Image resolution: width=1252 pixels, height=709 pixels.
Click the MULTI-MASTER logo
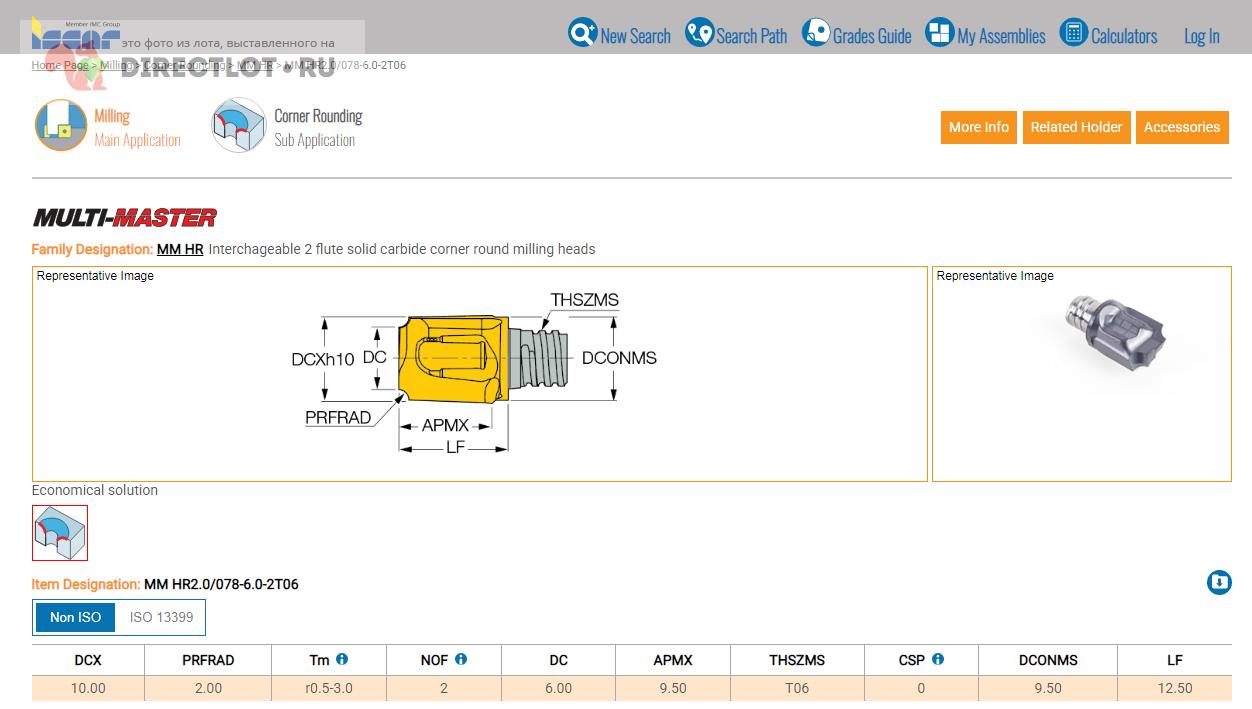(x=125, y=217)
